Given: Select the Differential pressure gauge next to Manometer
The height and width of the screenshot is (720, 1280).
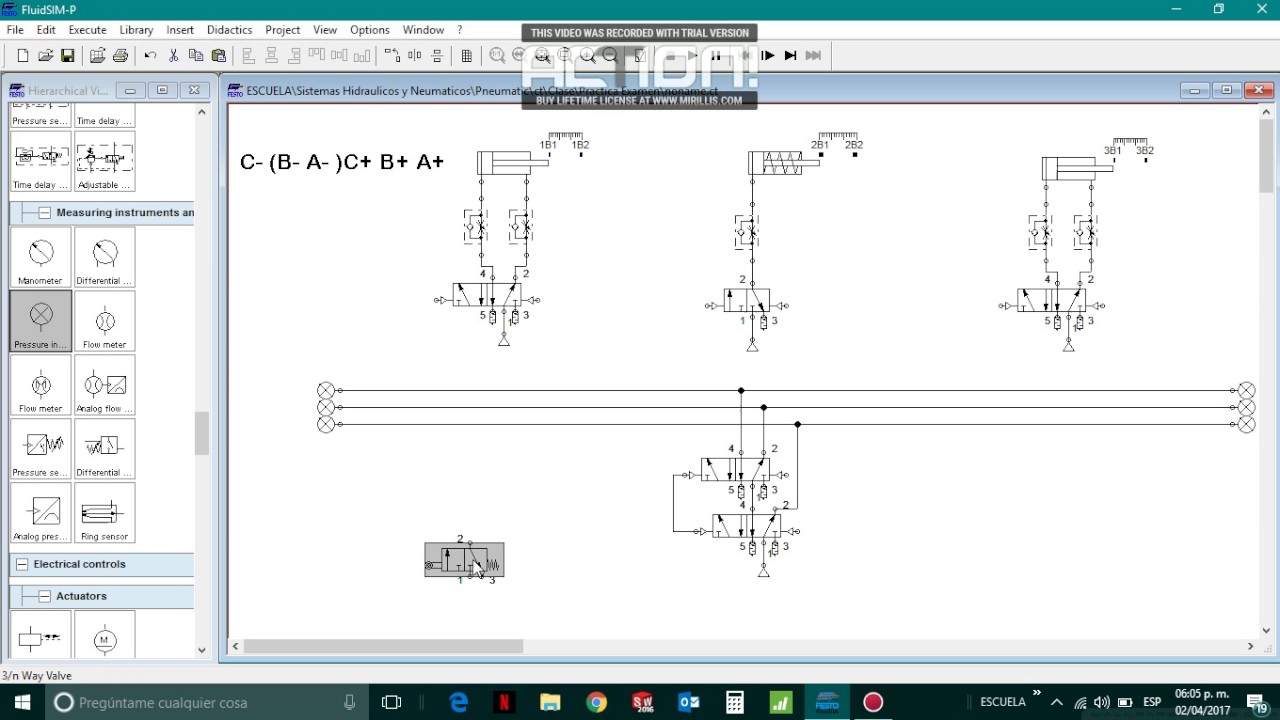Looking at the screenshot, I should click(105, 257).
